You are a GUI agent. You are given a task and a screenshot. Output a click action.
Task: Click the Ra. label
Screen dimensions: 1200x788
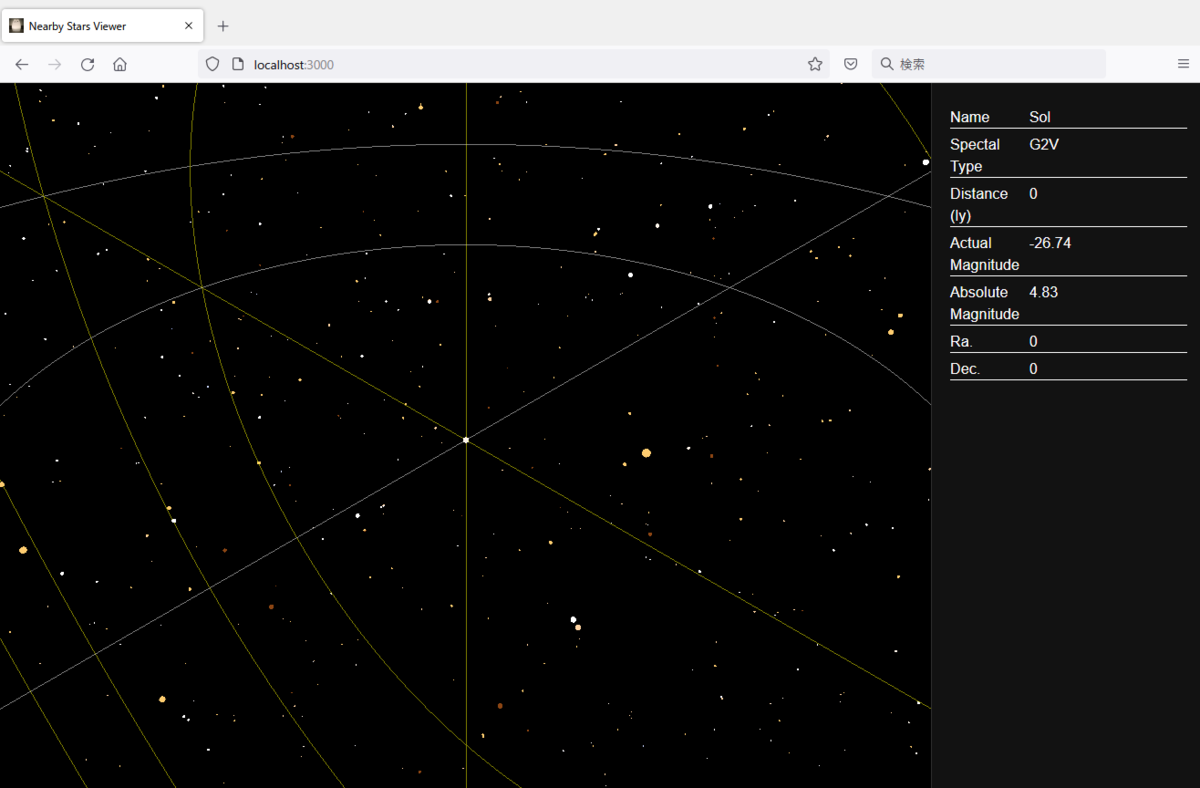(961, 341)
